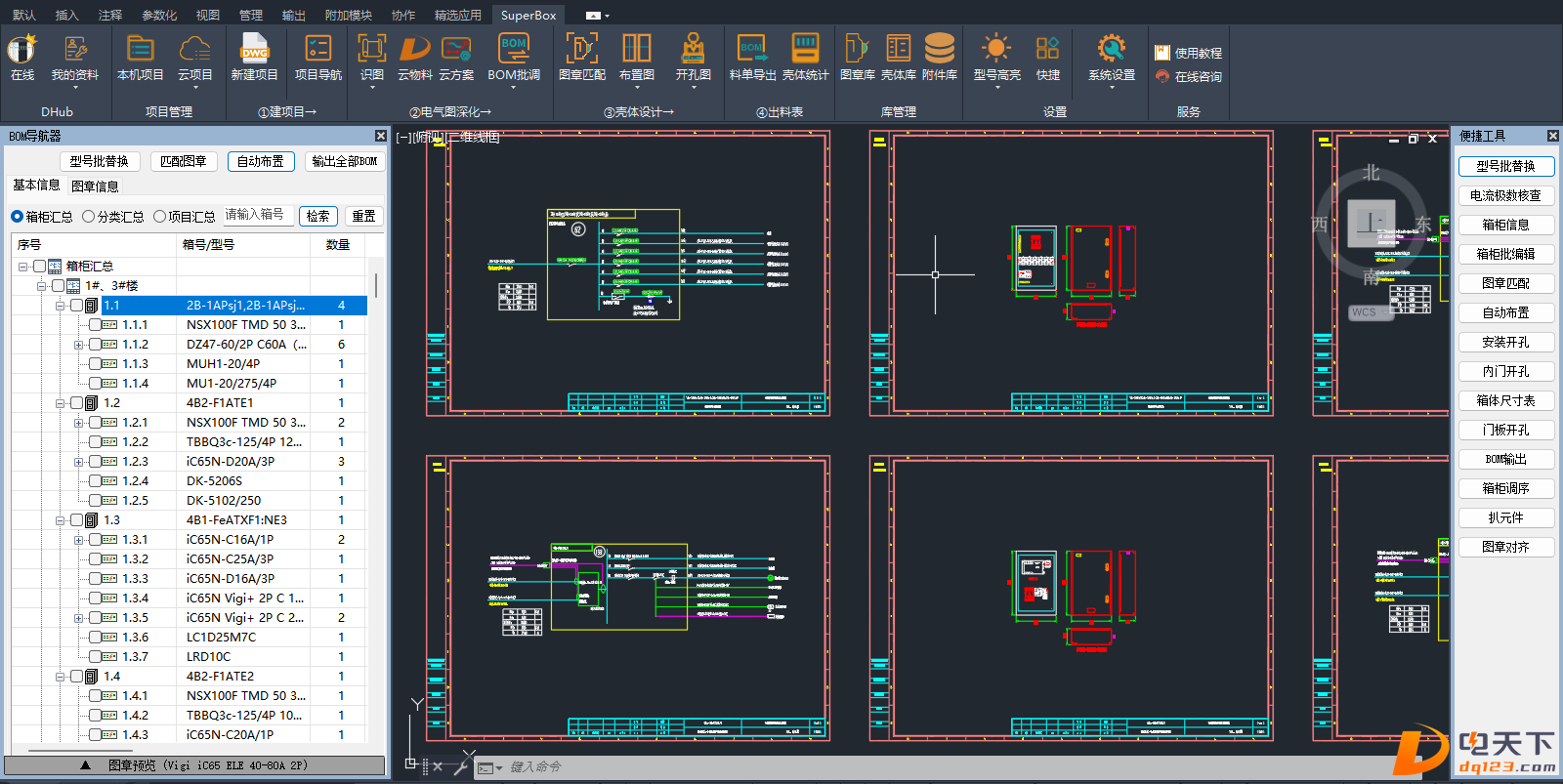The image size is (1563, 784).
Task: Click the 请输入箱号 search field
Action: coord(258,215)
